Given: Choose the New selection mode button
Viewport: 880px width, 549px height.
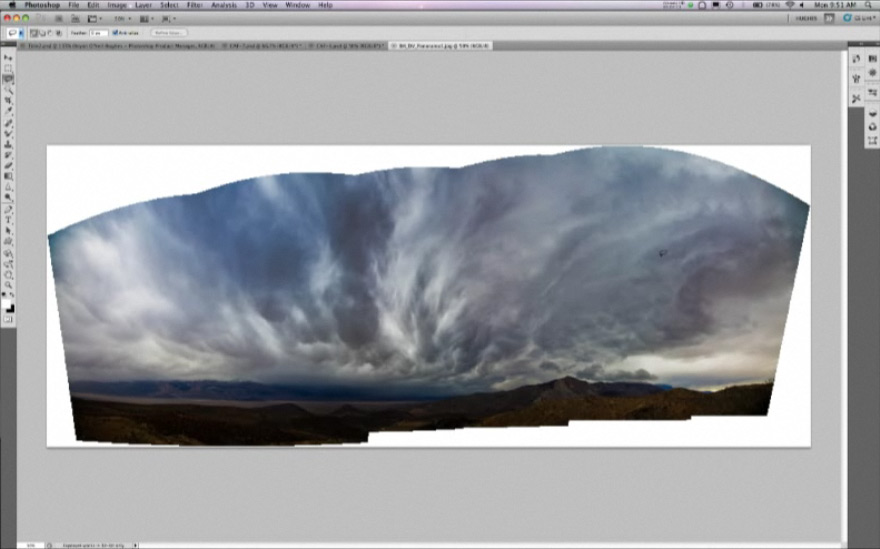Looking at the screenshot, I should (35, 33).
